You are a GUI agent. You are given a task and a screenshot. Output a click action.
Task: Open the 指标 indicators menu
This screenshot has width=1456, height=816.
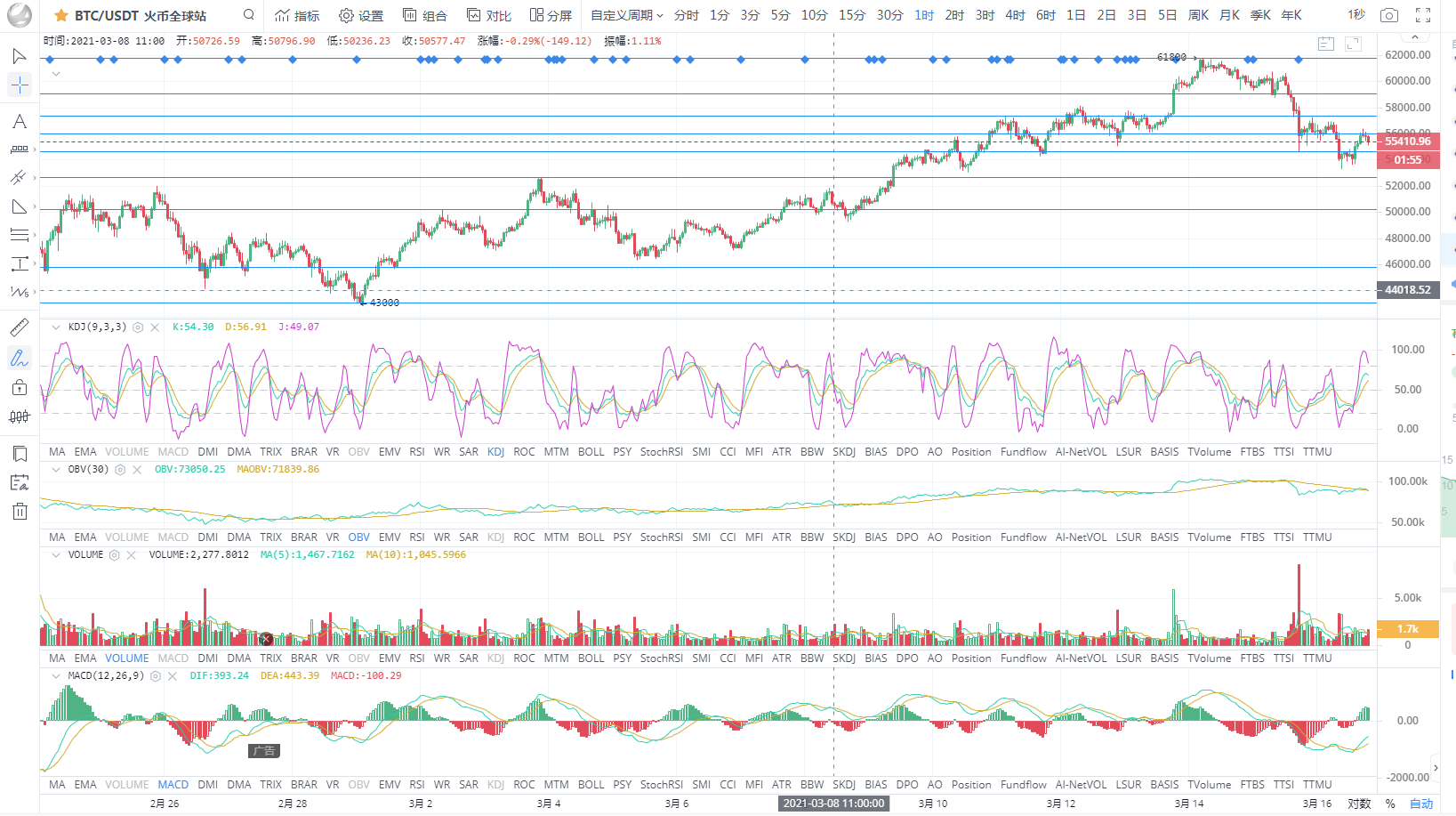click(x=297, y=15)
